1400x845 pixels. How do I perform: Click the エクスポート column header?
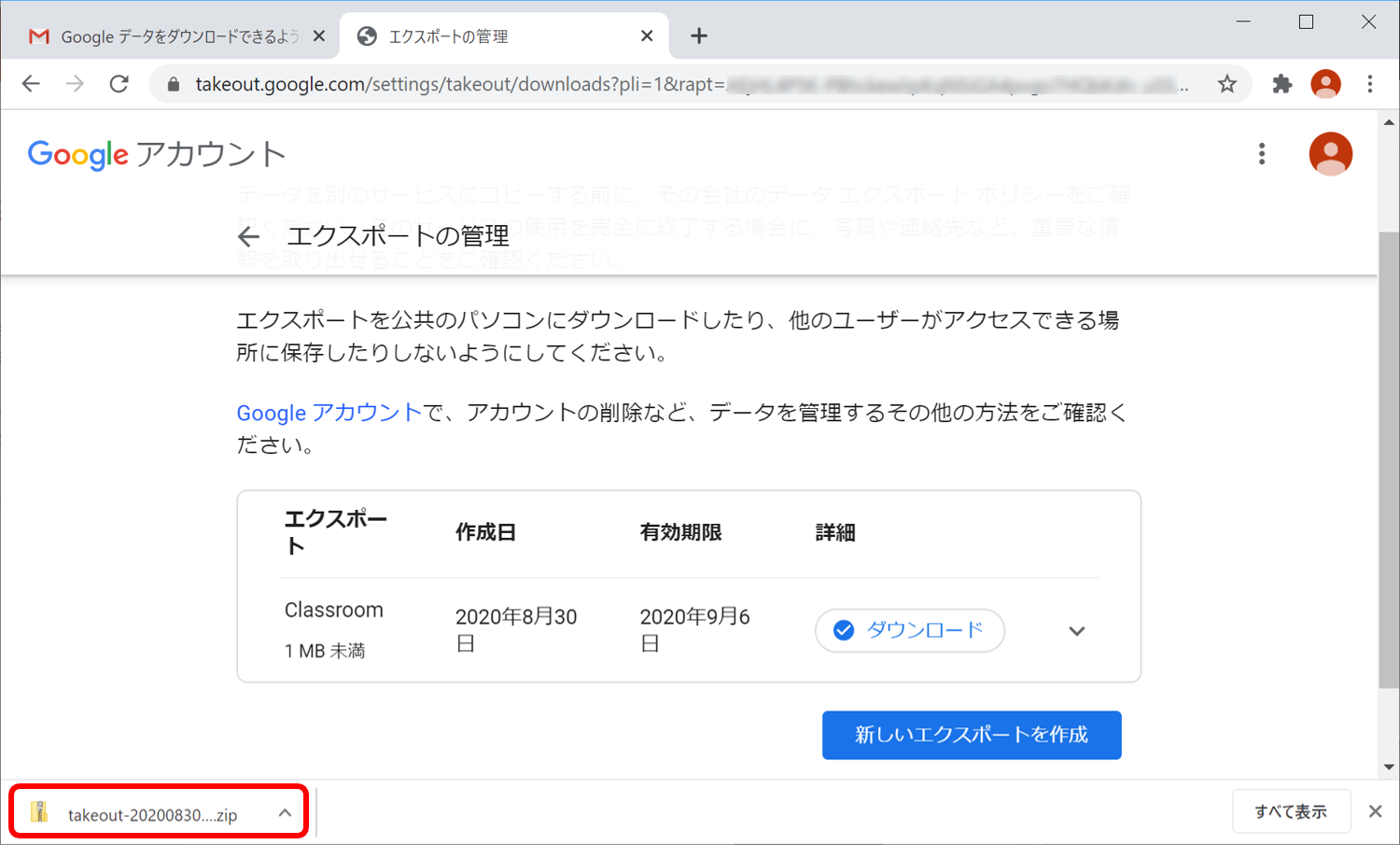[336, 532]
